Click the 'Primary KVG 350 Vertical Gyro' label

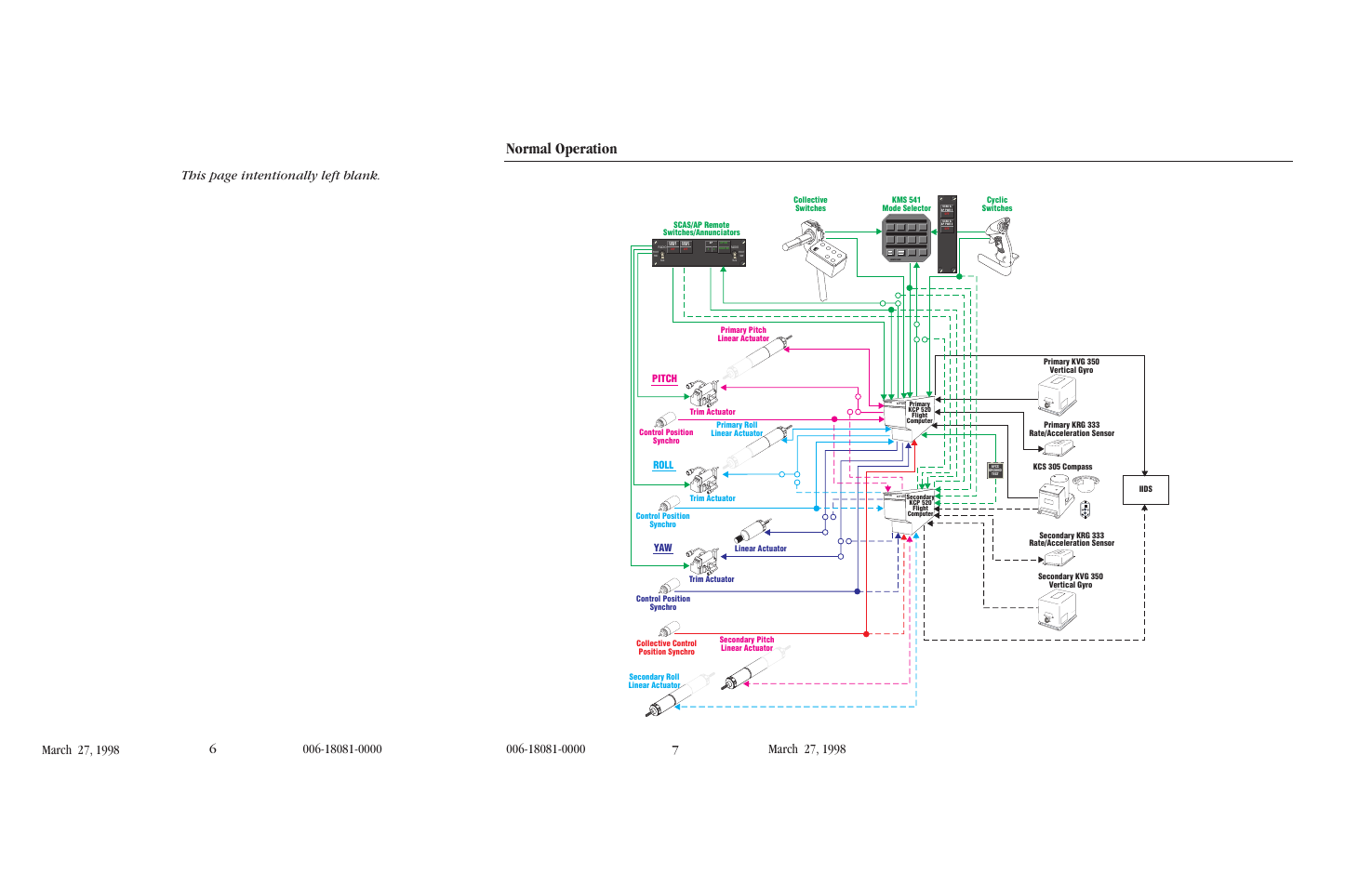(x=1072, y=366)
